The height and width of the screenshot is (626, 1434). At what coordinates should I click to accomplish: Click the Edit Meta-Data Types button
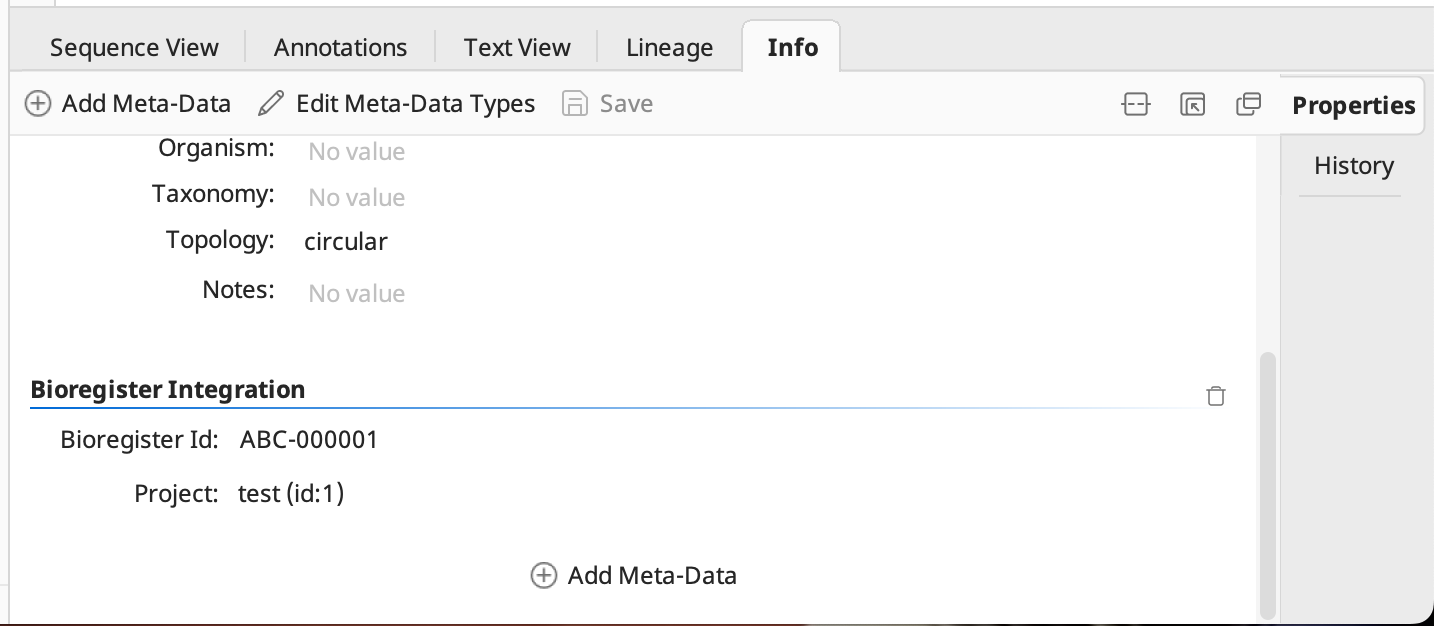414,103
